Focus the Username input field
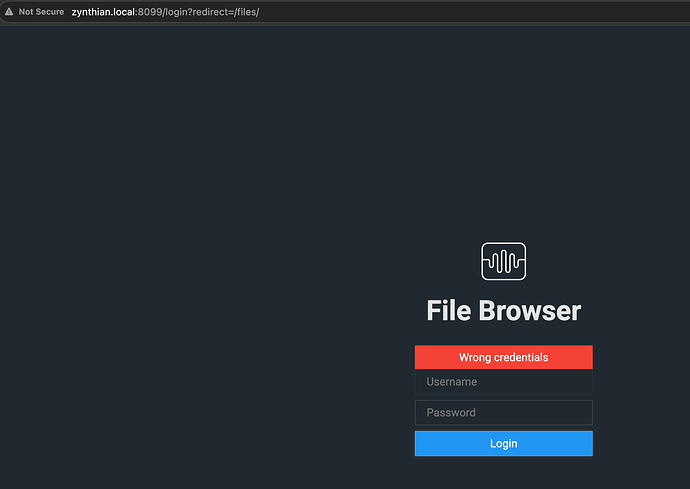Image resolution: width=690 pixels, height=489 pixels. point(503,382)
